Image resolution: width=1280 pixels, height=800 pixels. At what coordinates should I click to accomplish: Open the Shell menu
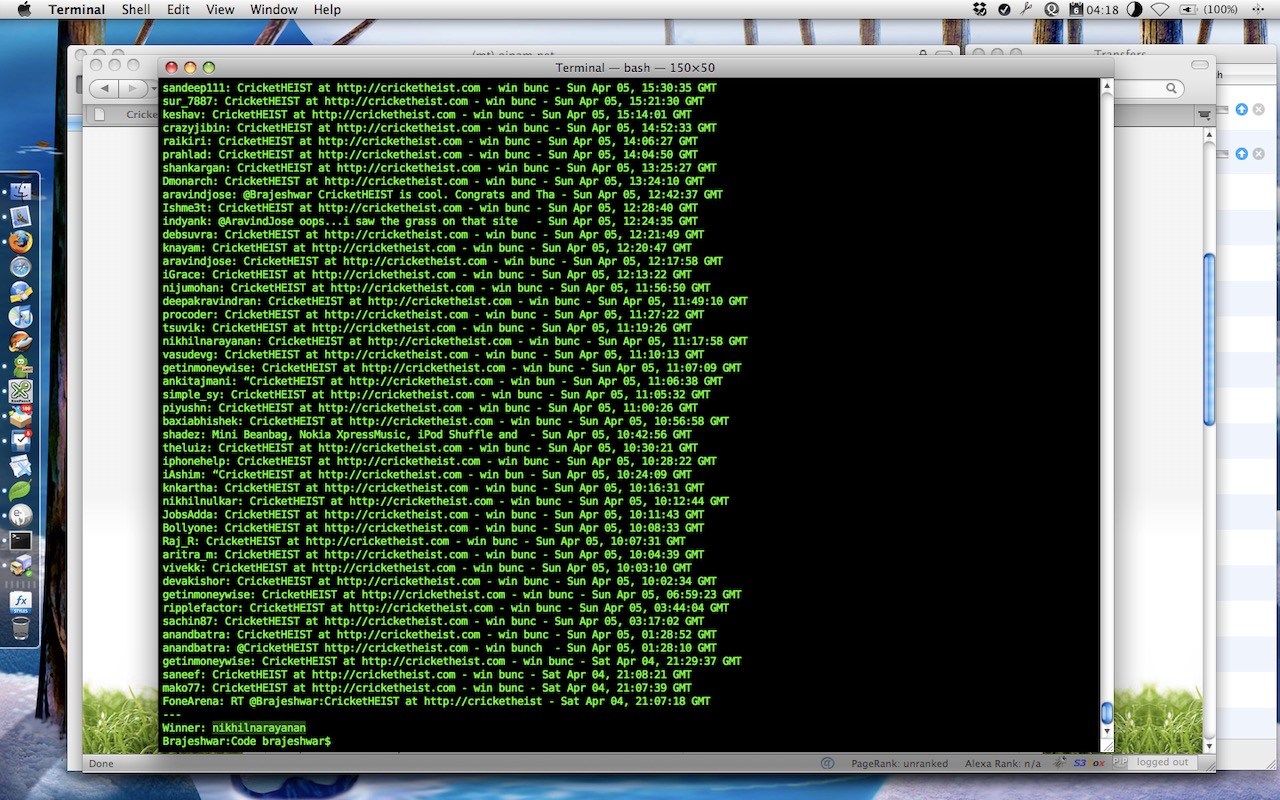(x=136, y=9)
